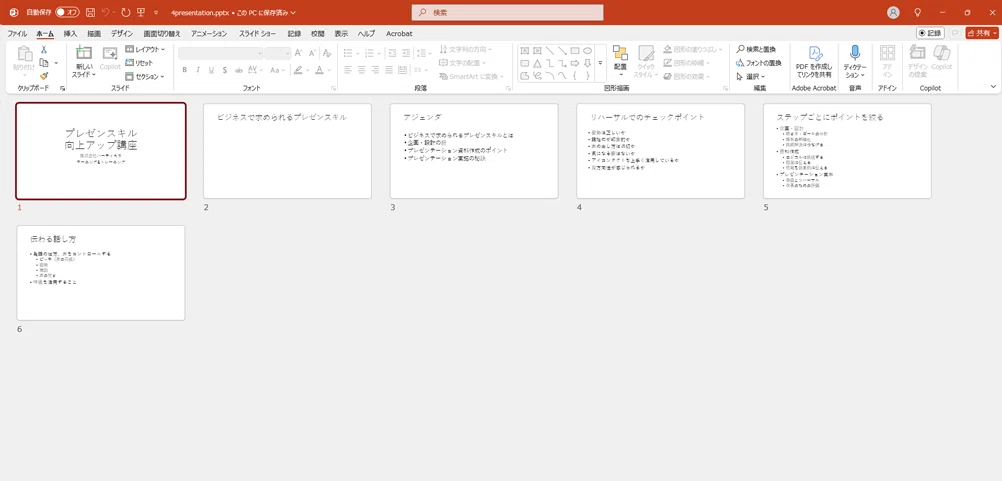Open the 画面切り替え tab
Viewport: 1002px width, 481px height.
pyautogui.click(x=162, y=33)
